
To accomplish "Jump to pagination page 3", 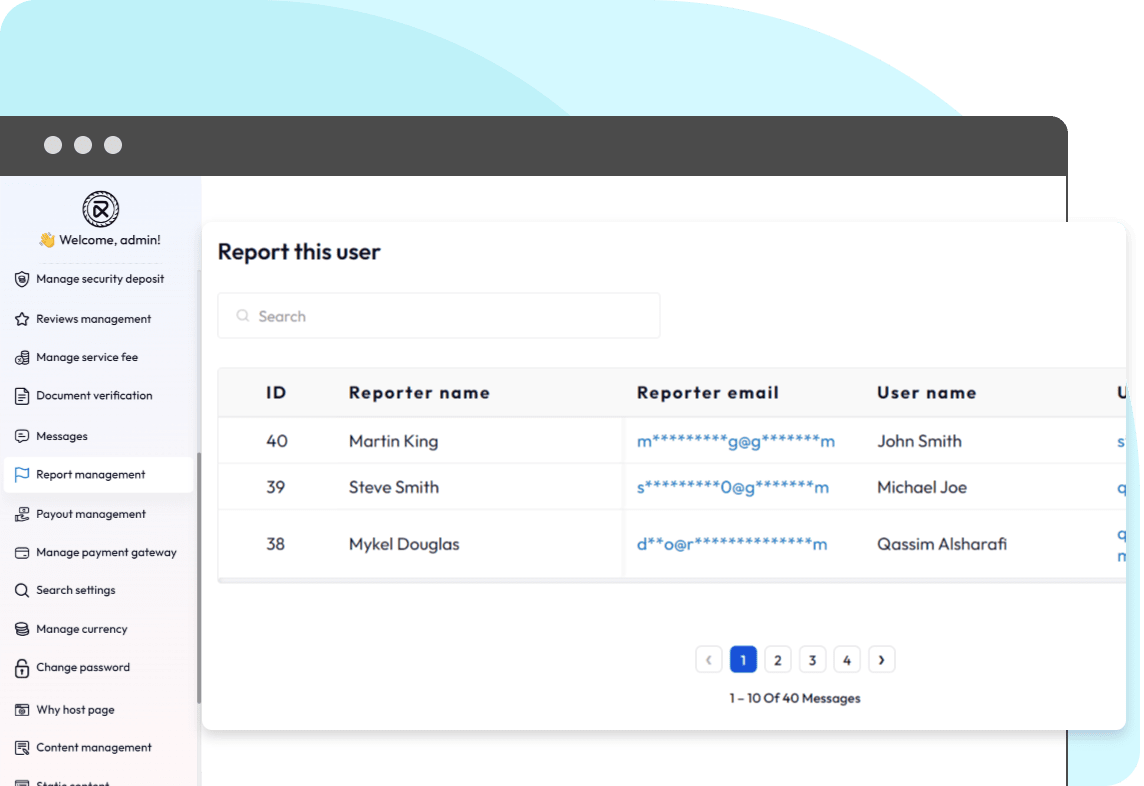I will tap(812, 660).
